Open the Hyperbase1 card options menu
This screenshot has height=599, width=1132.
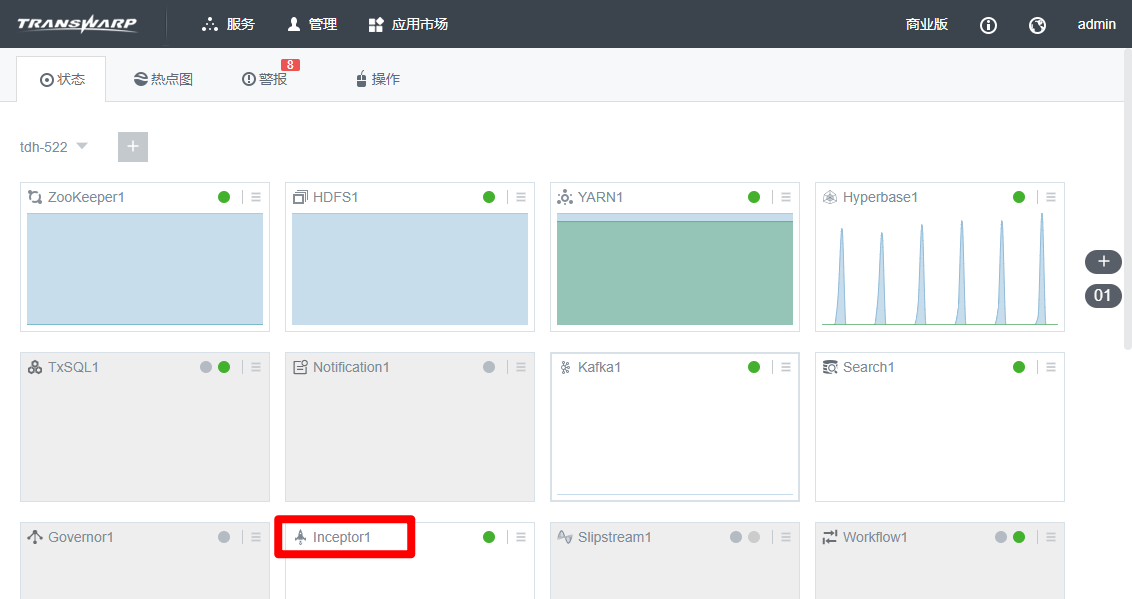click(1051, 197)
